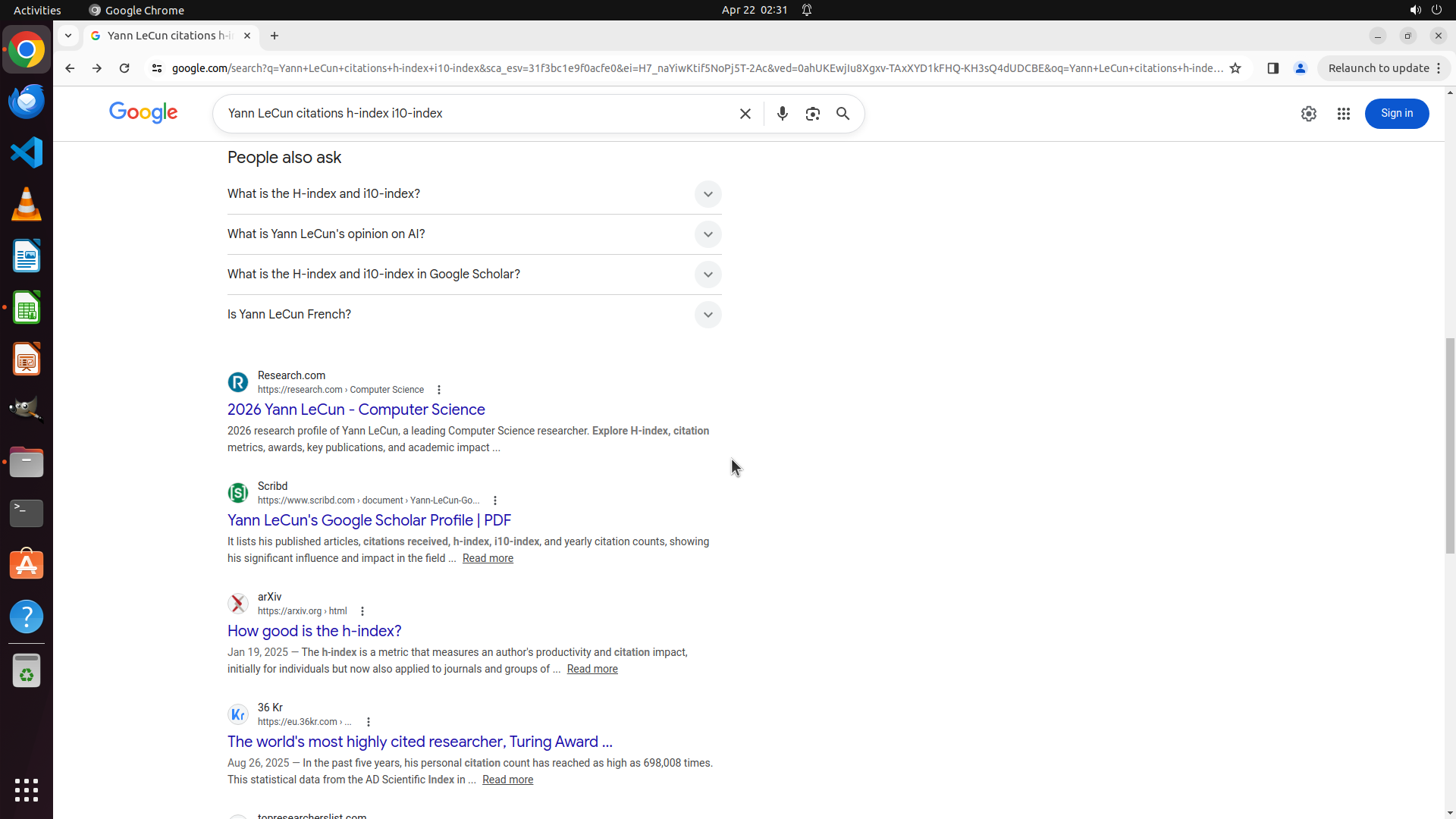The image size is (1456, 819).
Task: Toggle Chrome side panel button
Action: [x=1272, y=68]
